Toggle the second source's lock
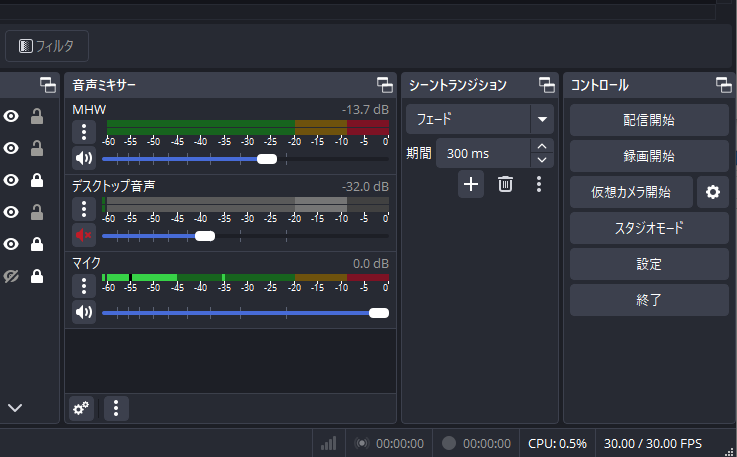This screenshot has height=457, width=737. pyautogui.click(x=37, y=148)
